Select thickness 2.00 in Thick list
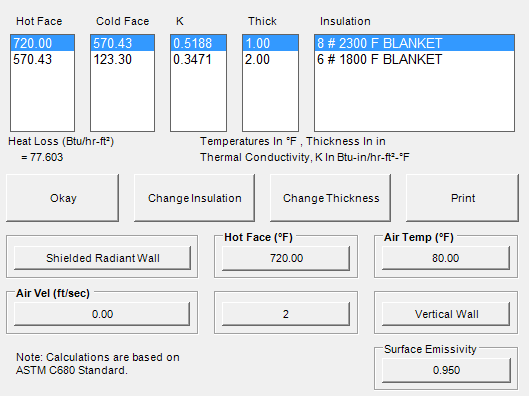This screenshot has width=529, height=396. pos(270,59)
